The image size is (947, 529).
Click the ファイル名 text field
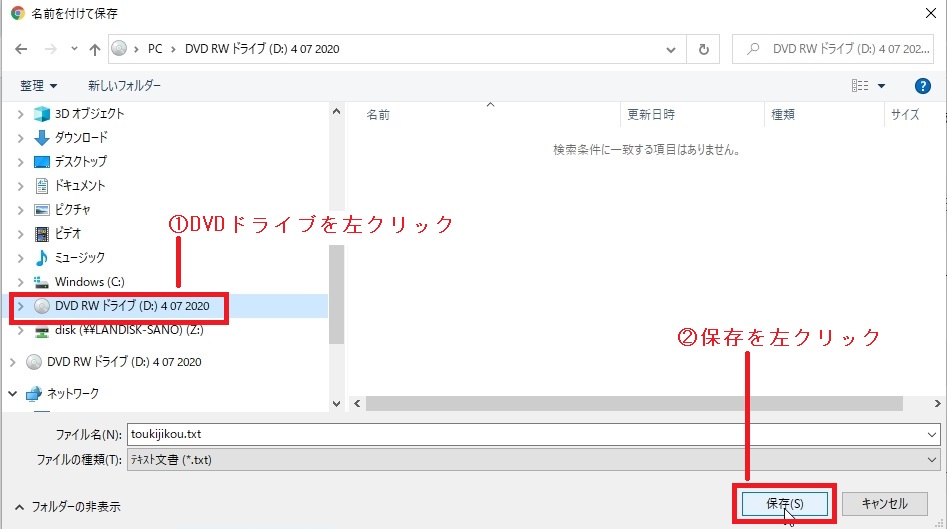pos(530,434)
